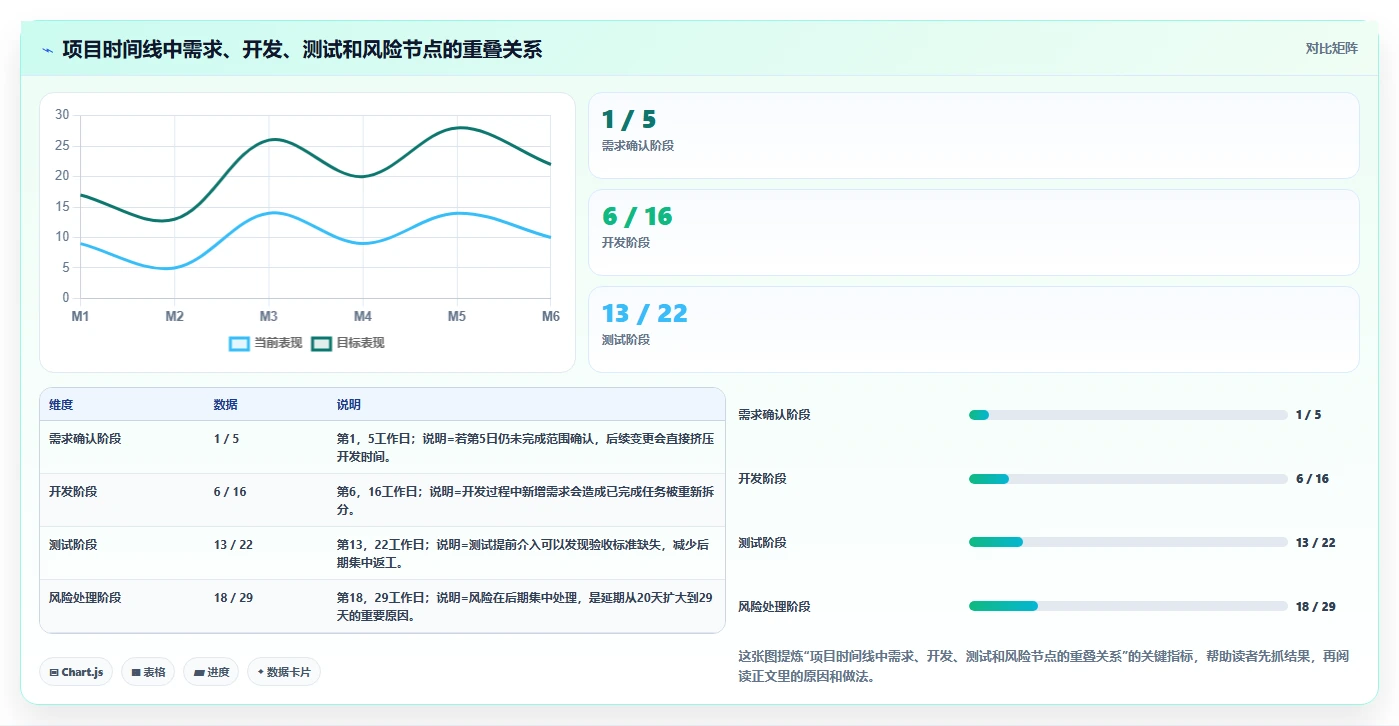The width and height of the screenshot is (1399, 726).
Task: Click the lightning icon beside the title
Action: tap(48, 50)
